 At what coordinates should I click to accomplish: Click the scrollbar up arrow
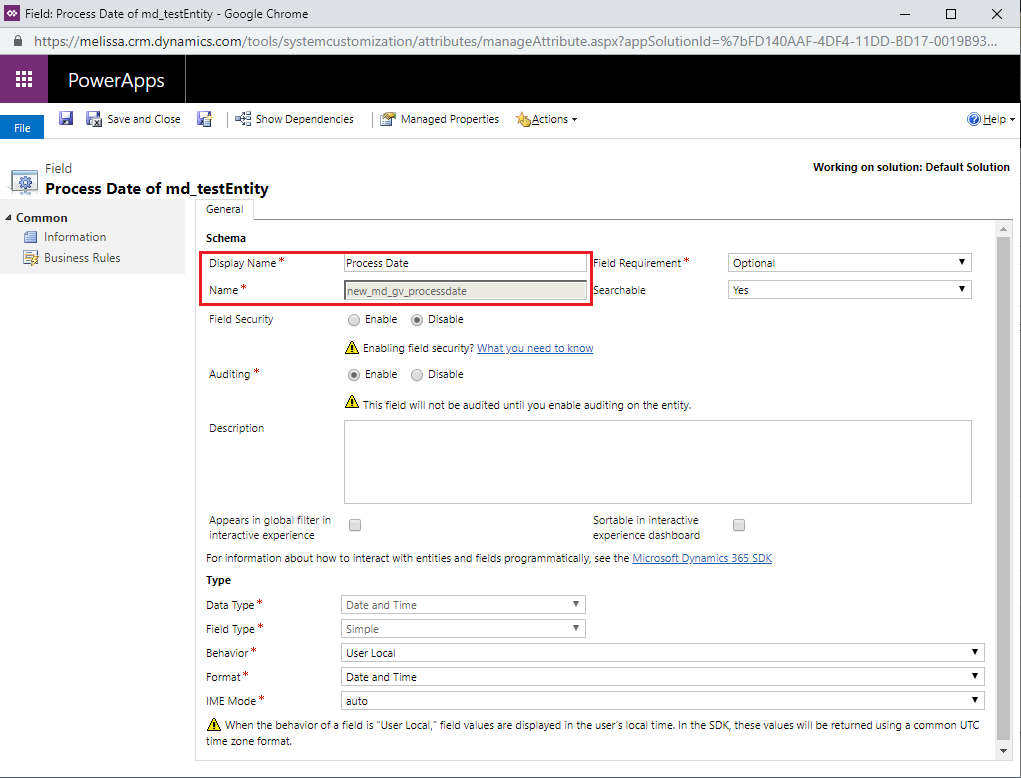pos(1003,229)
